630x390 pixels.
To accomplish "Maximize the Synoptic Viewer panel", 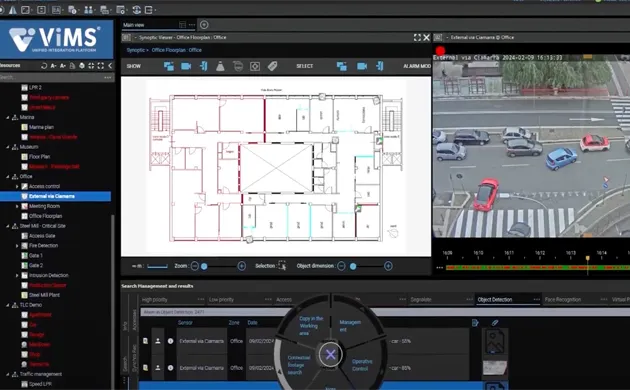I will (x=417, y=37).
